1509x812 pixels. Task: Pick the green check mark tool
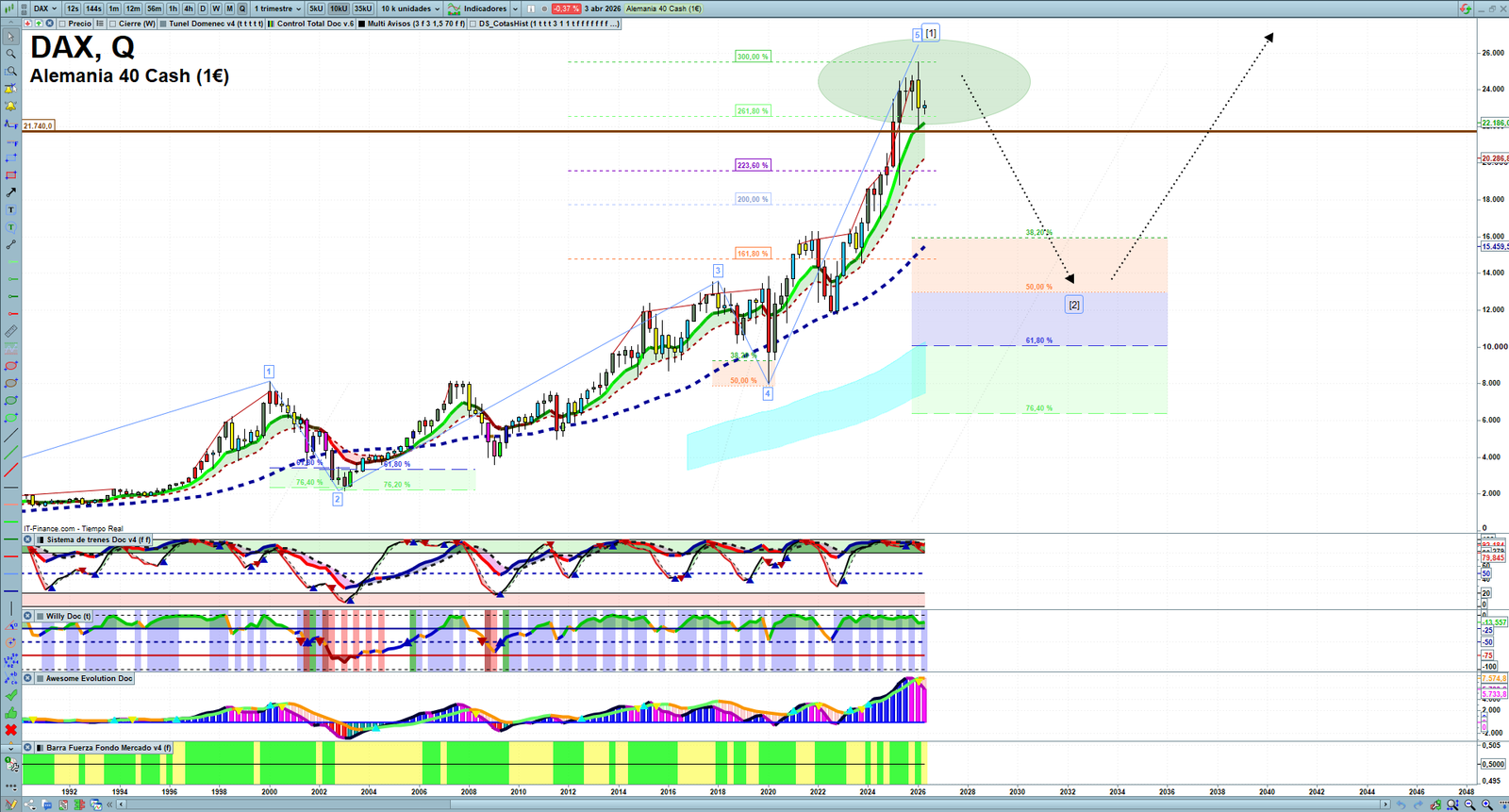(10, 695)
